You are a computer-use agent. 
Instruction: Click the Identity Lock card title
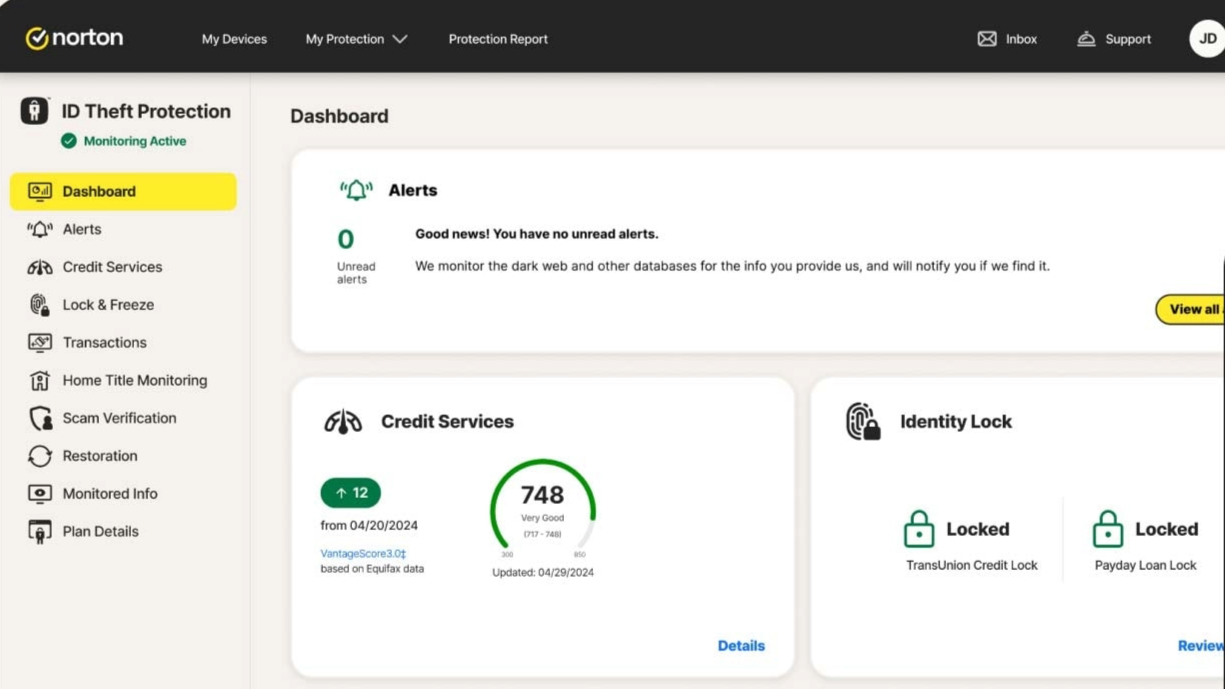956,422
